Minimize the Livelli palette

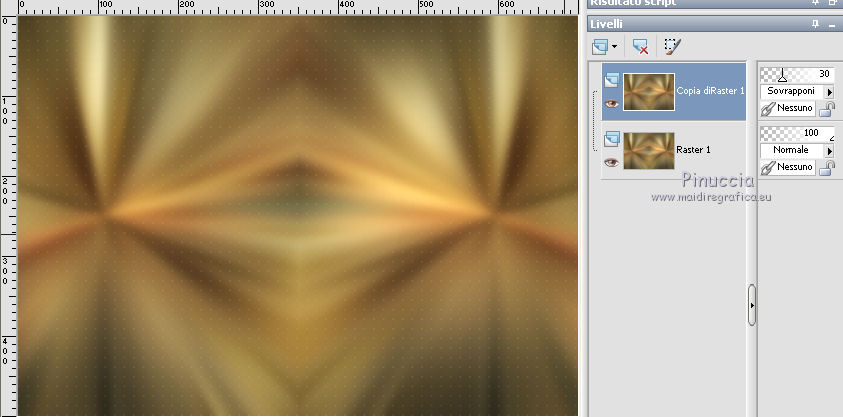point(832,25)
